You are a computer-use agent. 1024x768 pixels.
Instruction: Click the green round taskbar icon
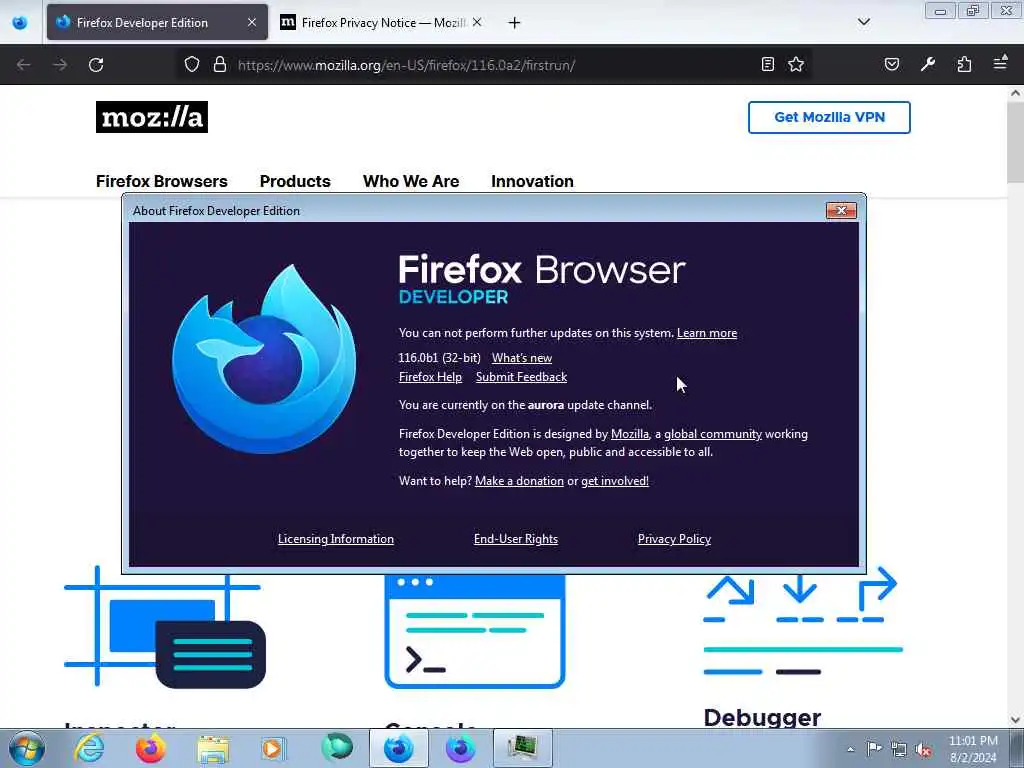pos(337,747)
